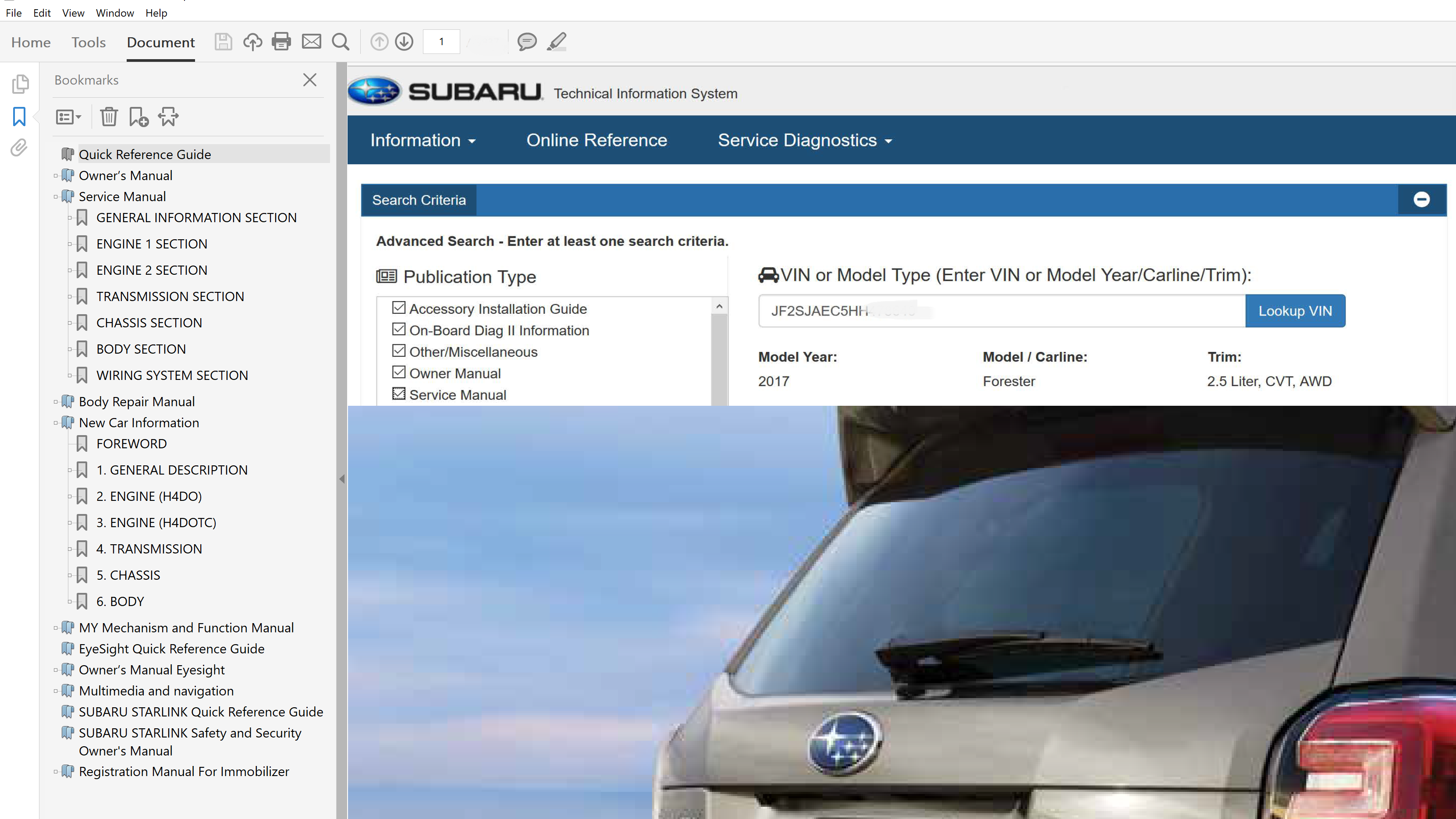Add a new bookmark
1456x819 pixels.
coord(138,117)
